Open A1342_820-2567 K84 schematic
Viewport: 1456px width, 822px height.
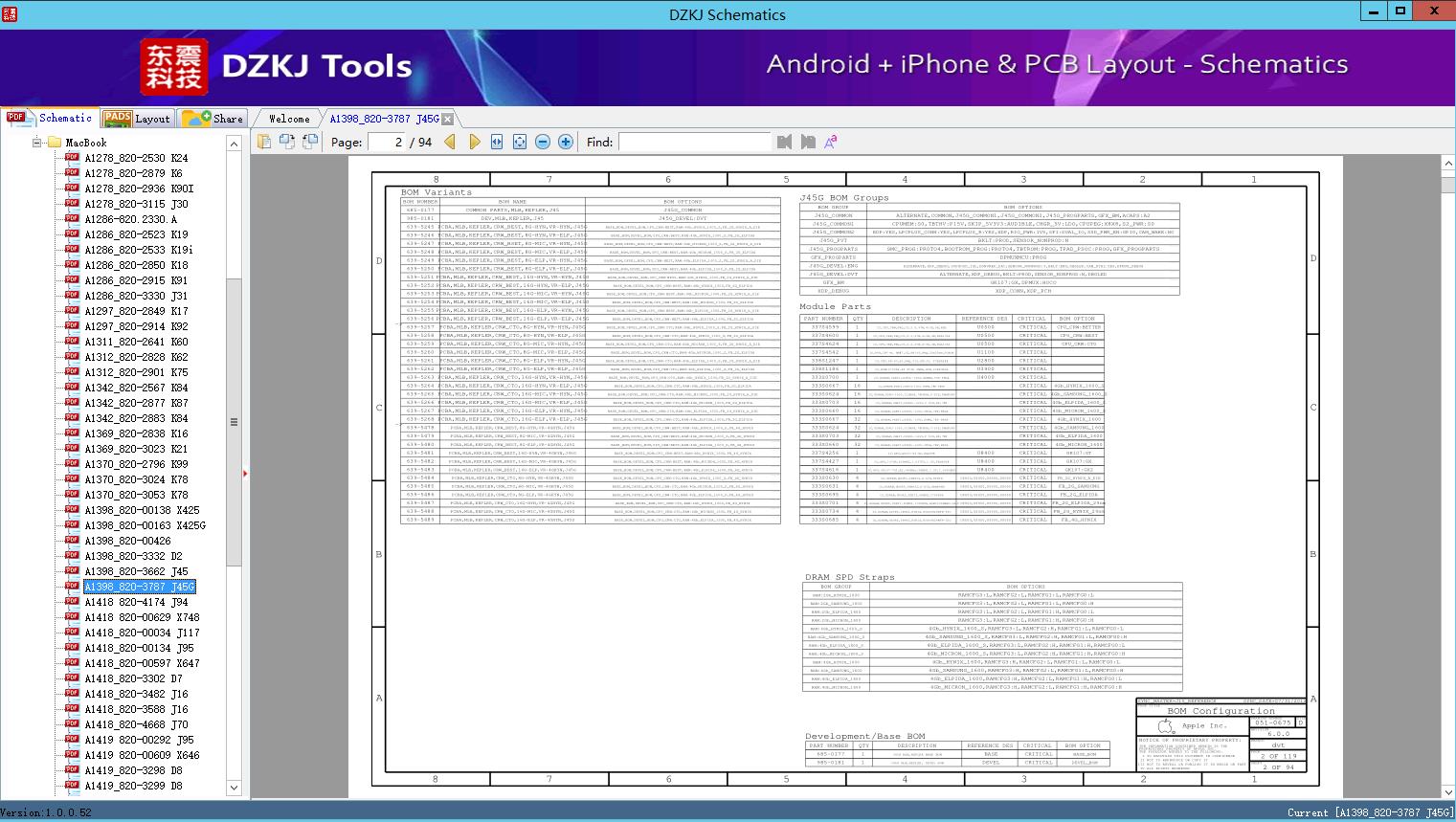136,388
